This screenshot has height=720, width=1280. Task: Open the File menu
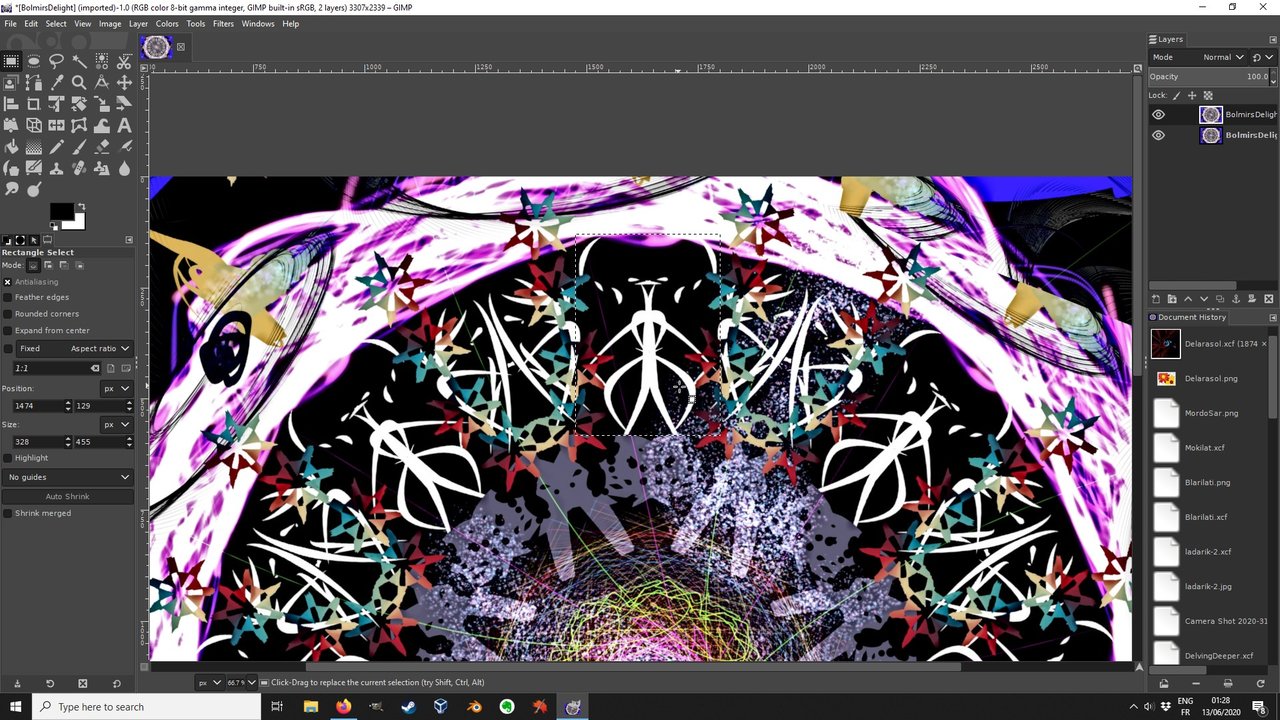10,23
